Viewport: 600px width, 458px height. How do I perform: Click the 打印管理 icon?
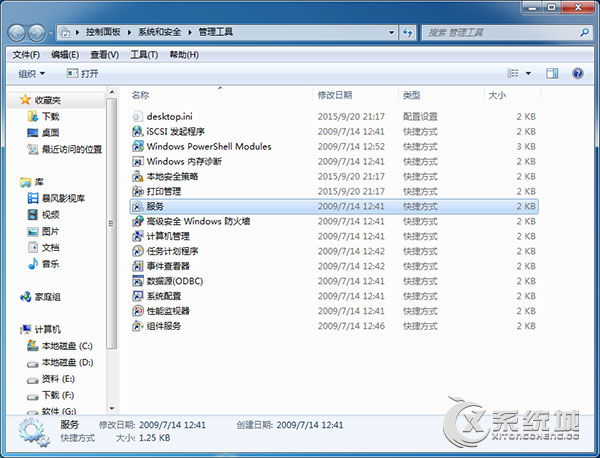[x=137, y=191]
